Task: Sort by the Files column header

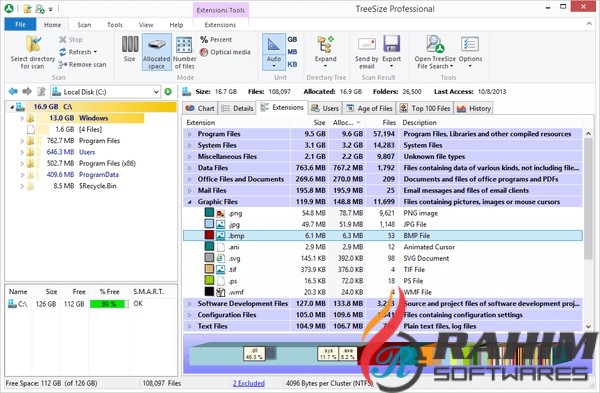Action: (x=382, y=122)
